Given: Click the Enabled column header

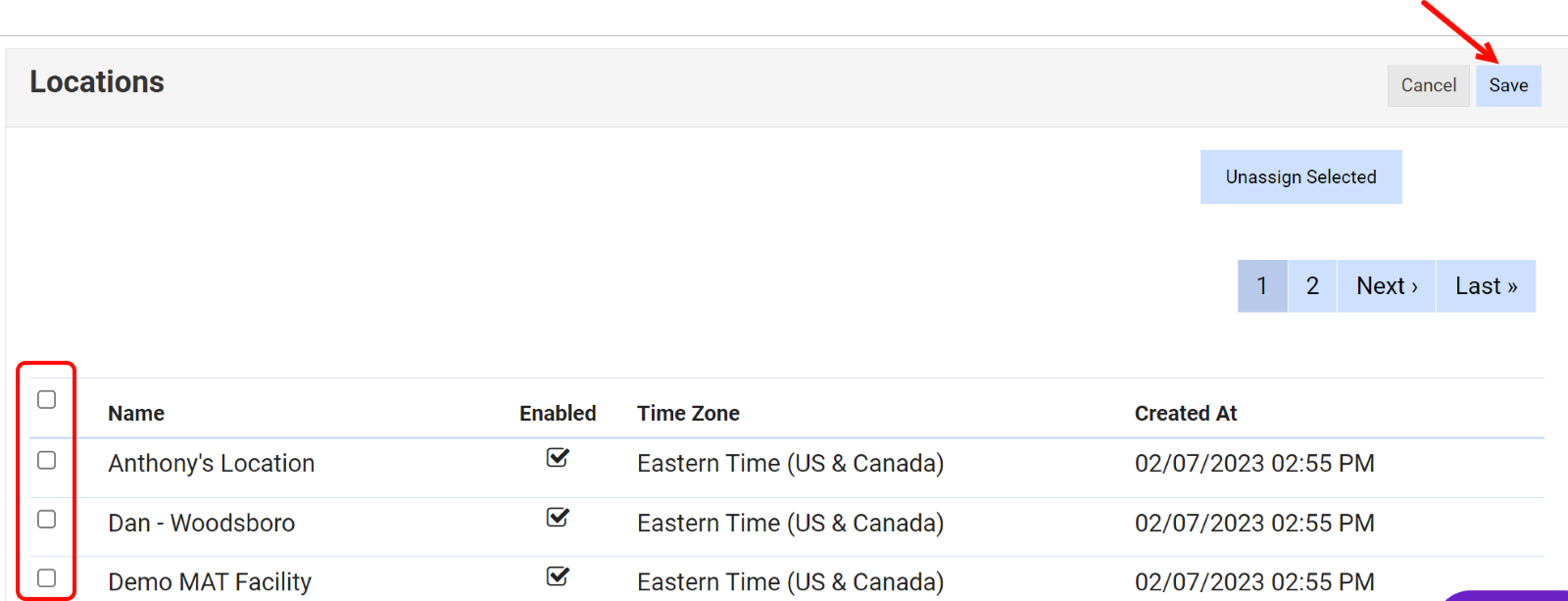Looking at the screenshot, I should 558,414.
